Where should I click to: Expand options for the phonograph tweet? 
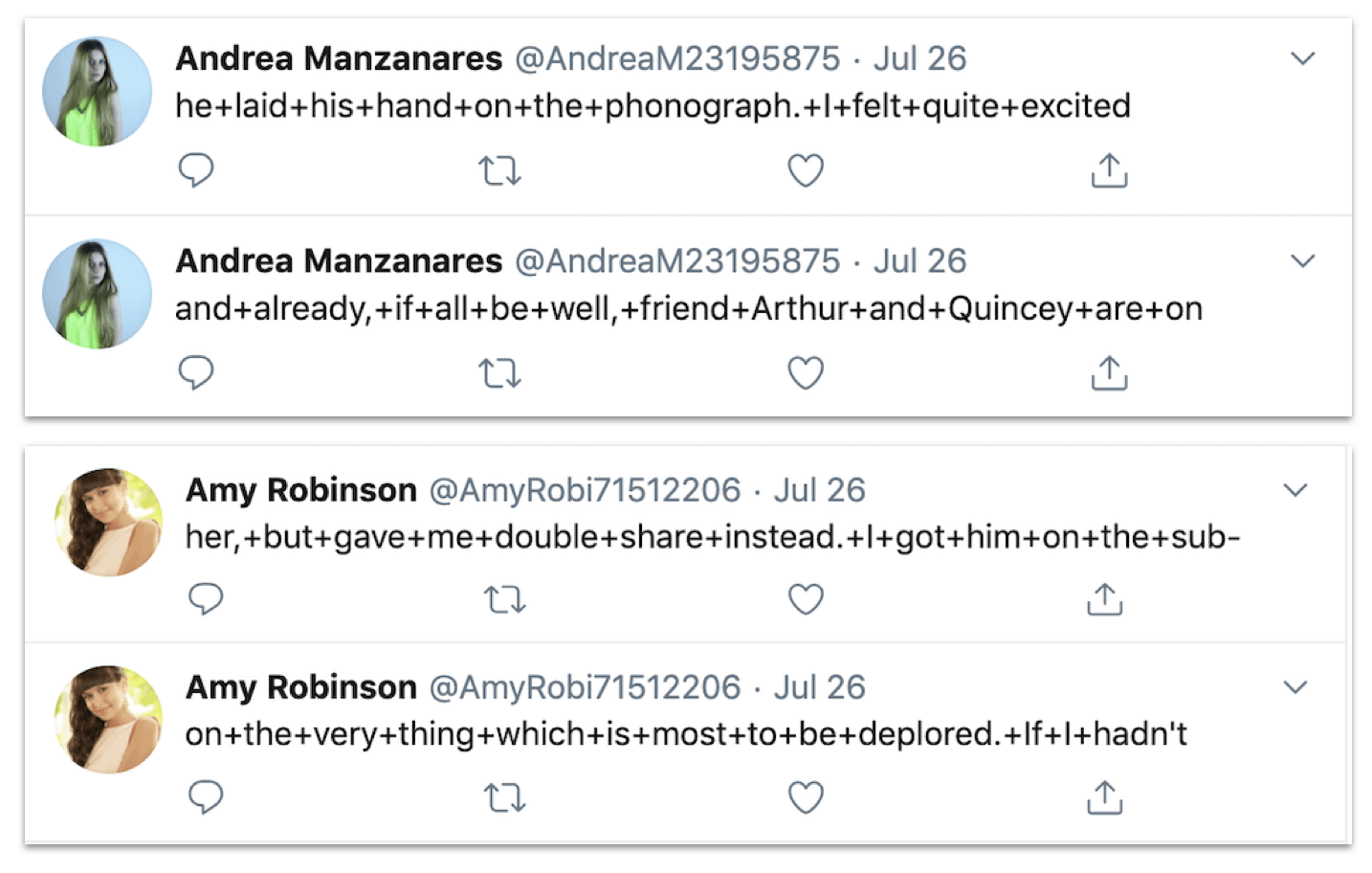(x=1302, y=59)
